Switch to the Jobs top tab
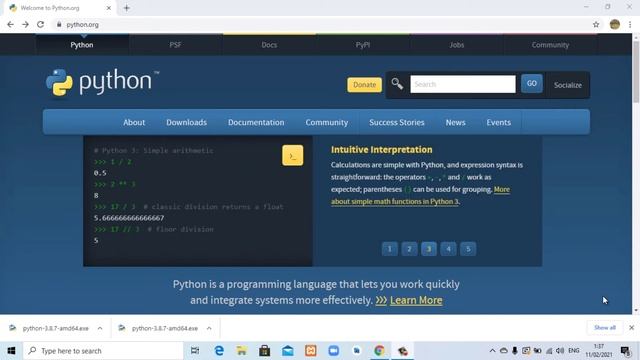 [x=456, y=45]
